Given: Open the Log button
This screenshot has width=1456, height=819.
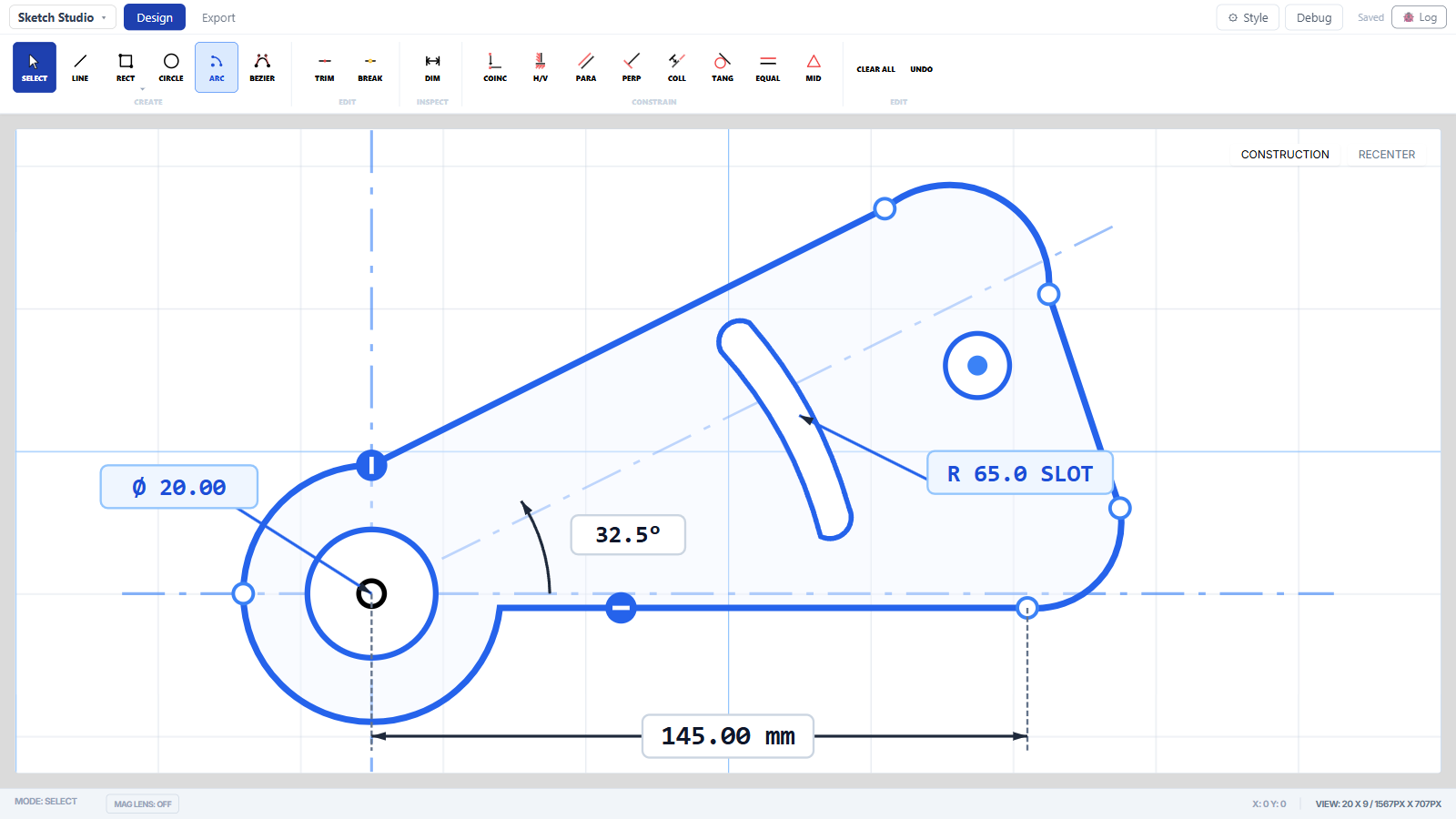Looking at the screenshot, I should (1419, 17).
